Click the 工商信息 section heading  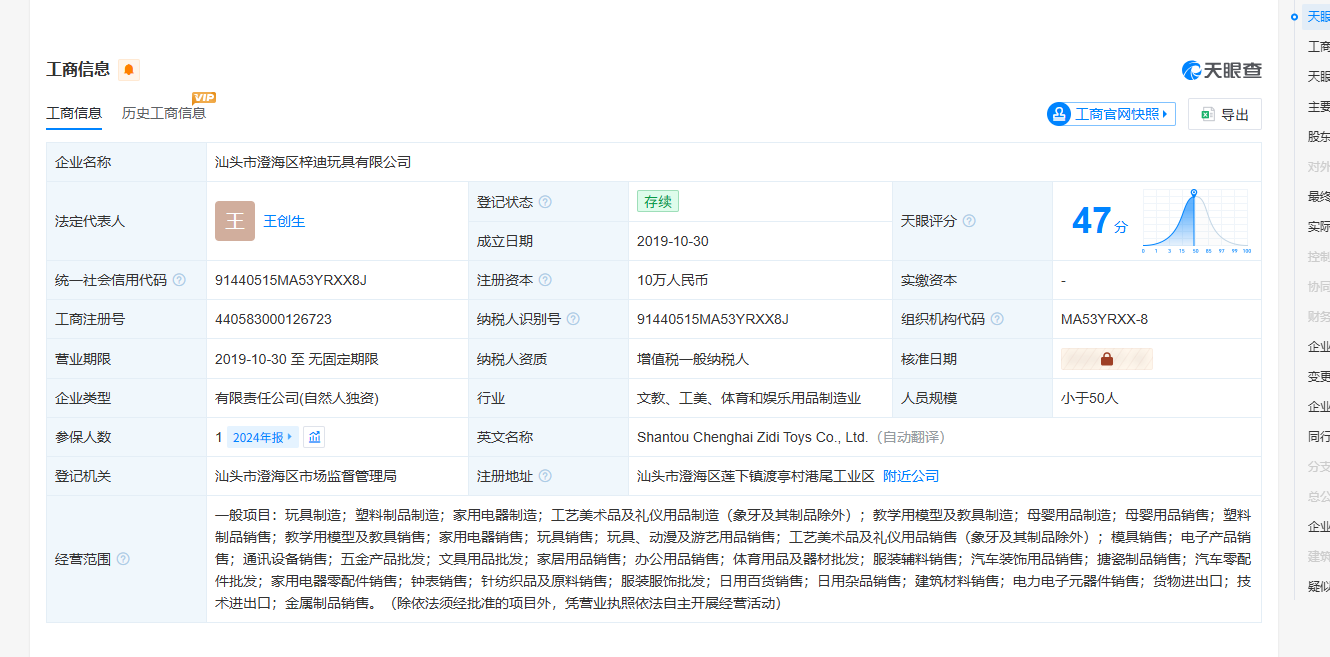tap(78, 69)
